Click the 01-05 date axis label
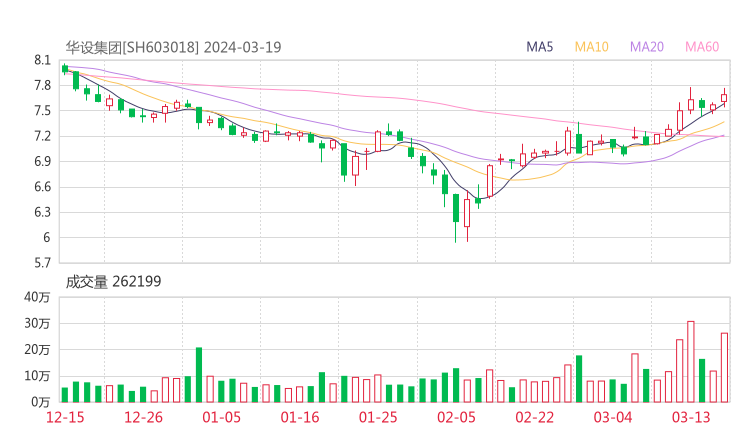The height and width of the screenshot is (440, 740). [x=221, y=417]
